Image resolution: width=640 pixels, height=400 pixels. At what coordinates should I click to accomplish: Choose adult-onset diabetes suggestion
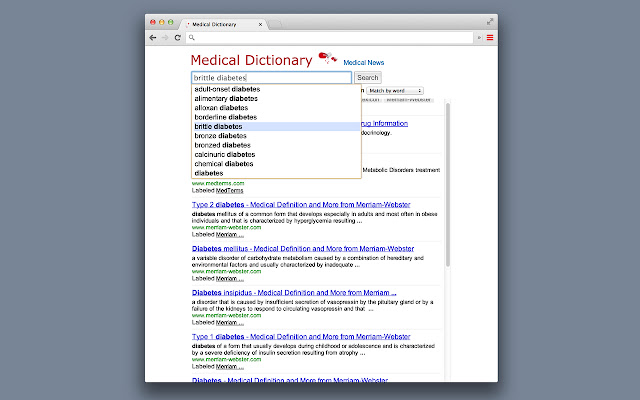click(276, 89)
